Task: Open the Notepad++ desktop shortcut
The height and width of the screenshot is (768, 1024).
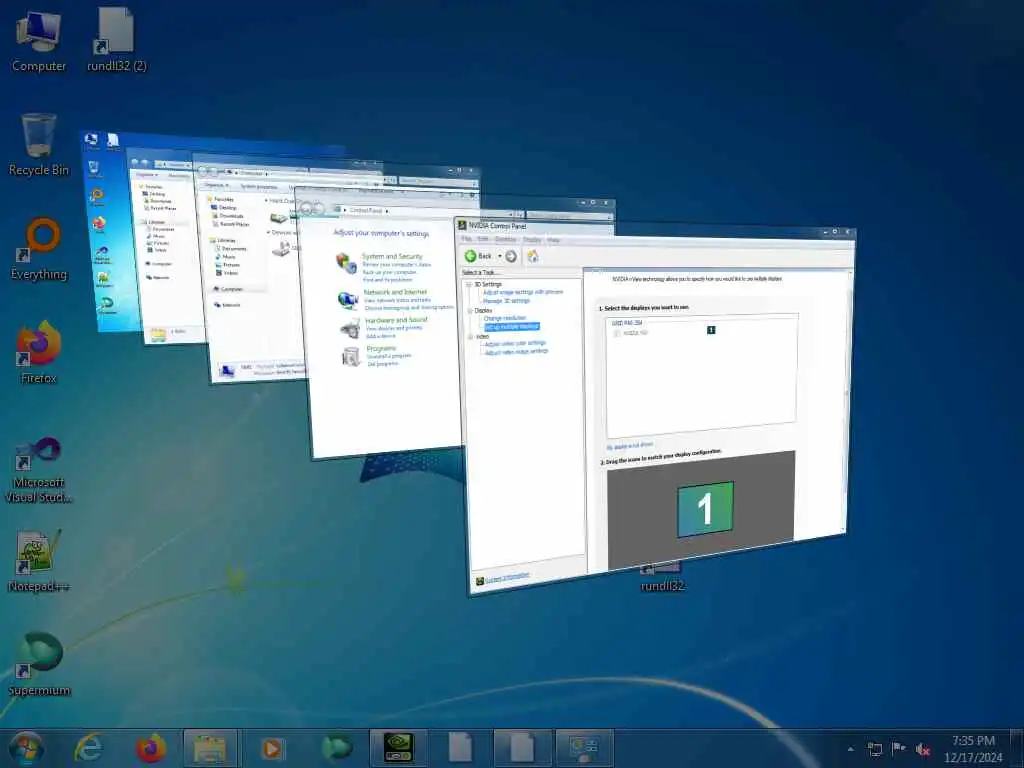Action: coord(39,561)
